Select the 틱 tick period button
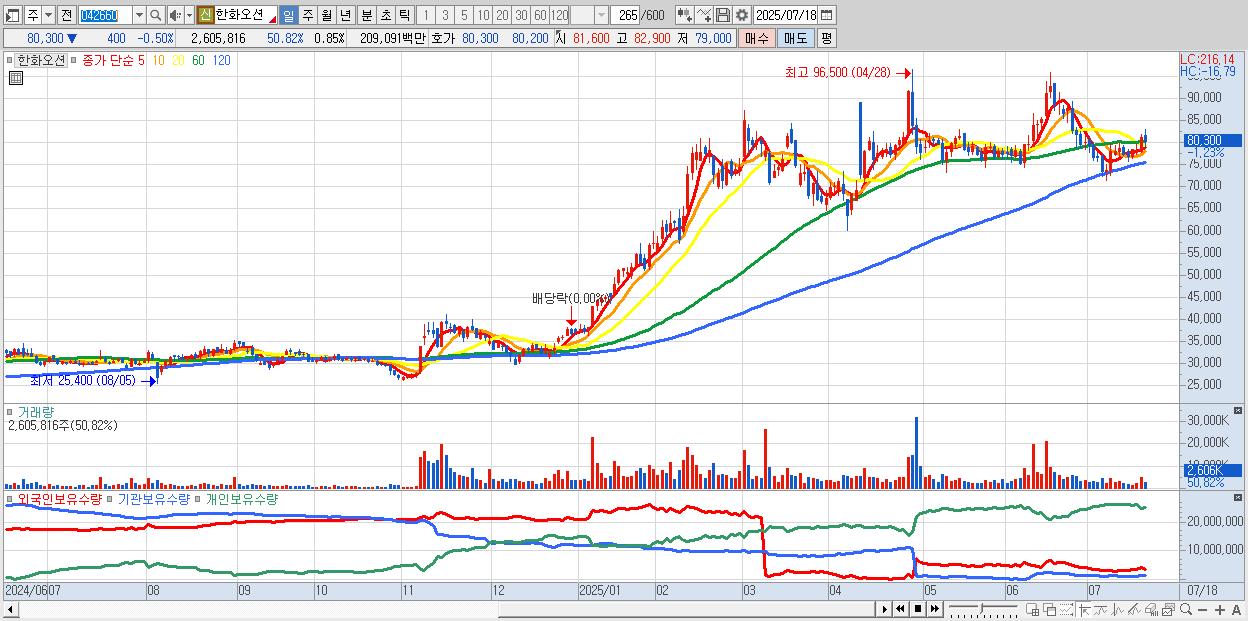Viewport: 1248px width, 621px height. (404, 15)
